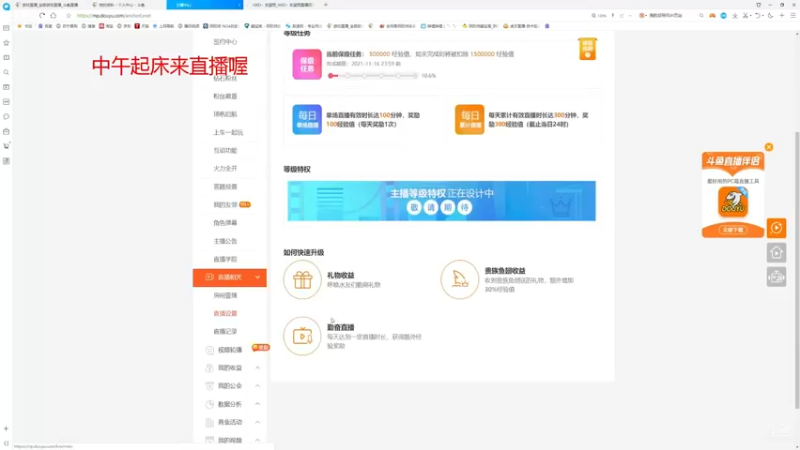The height and width of the screenshot is (450, 800).
Task: Click the night mode moon icon in the toolbar
Action: (x=770, y=15)
